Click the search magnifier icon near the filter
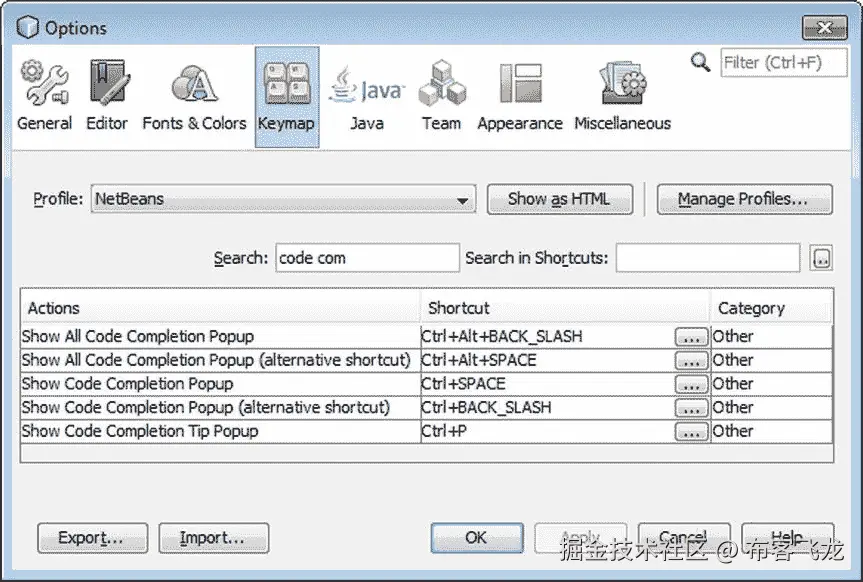This screenshot has width=863, height=582. (x=700, y=61)
